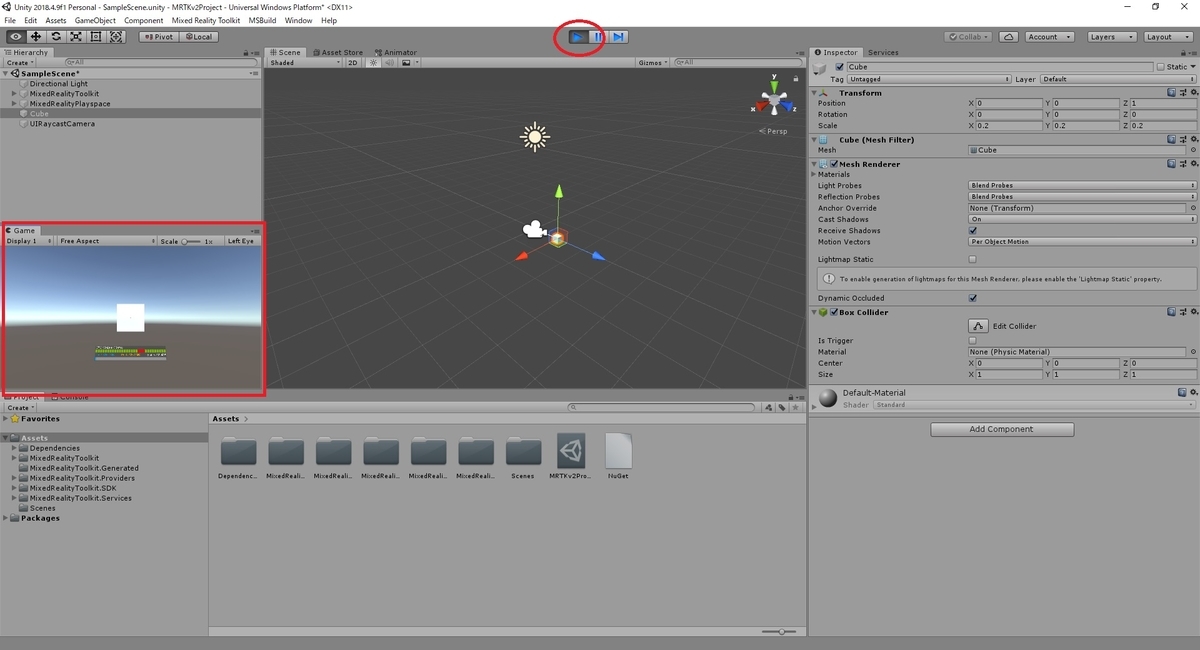Image resolution: width=1200 pixels, height=650 pixels.
Task: Adjust the Game view Scale slider
Action: 192,241
